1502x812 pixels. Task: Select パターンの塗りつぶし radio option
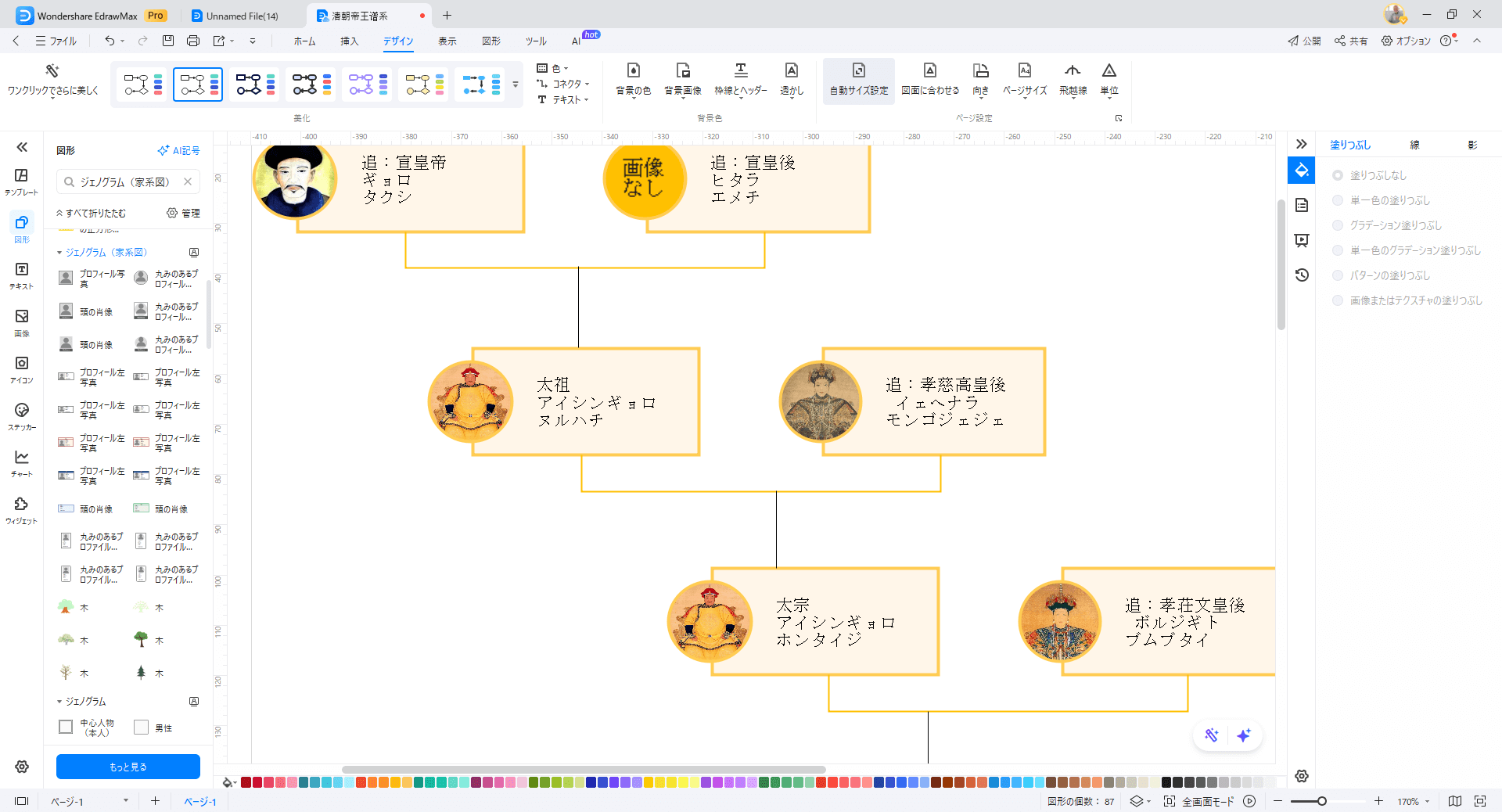point(1338,276)
